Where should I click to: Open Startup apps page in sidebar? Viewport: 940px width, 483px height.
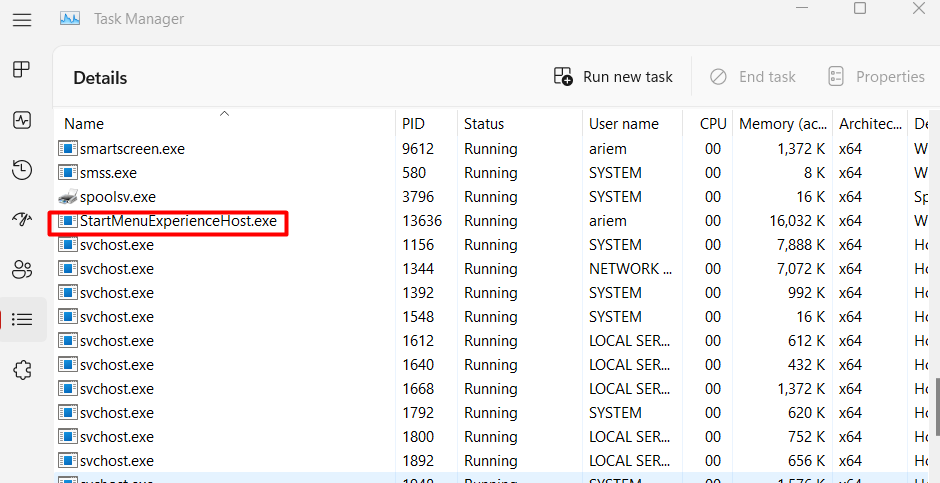click(22, 219)
